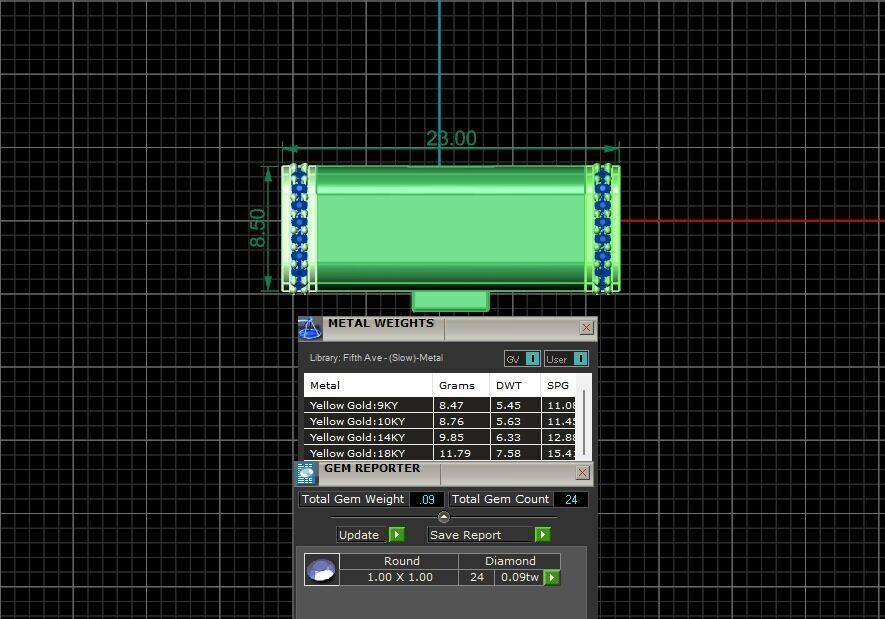Click the Total Gem Count label
The image size is (885, 619).
point(501,499)
